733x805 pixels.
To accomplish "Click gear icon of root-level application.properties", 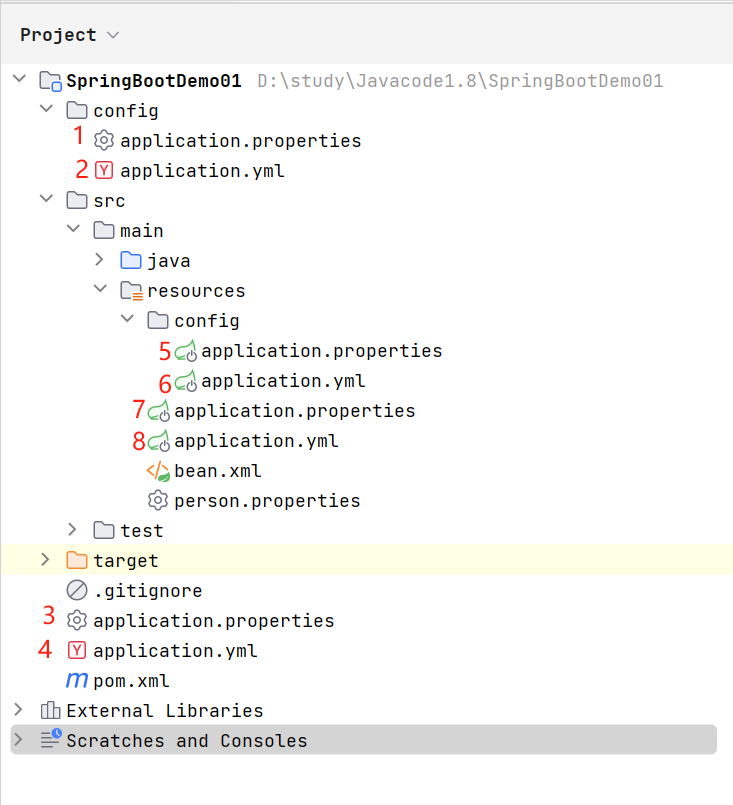I will point(77,620).
